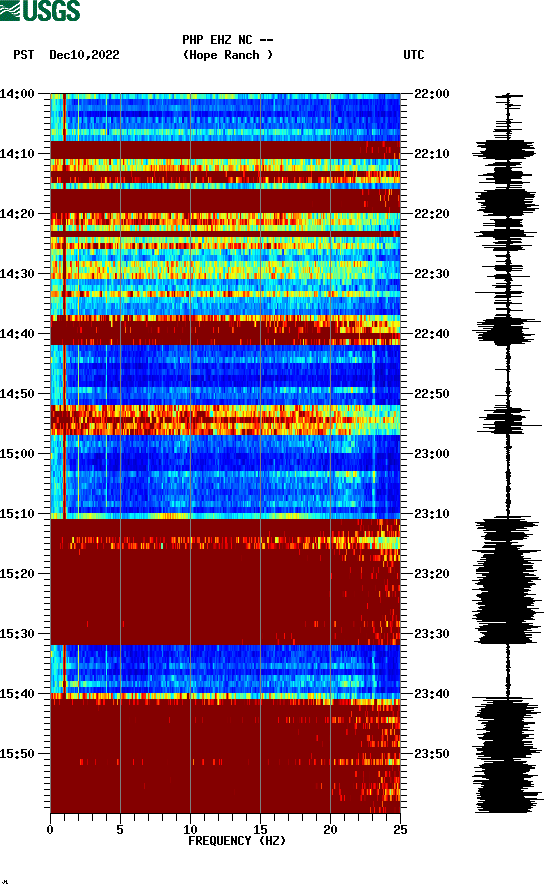Screen dimensions: 552x893
Task: Click the 5 Hz frequency axis label
Action: pos(120,830)
